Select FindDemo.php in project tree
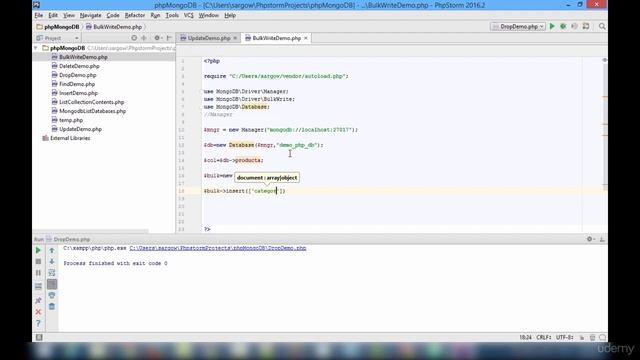This screenshot has width=640, height=360. point(77,84)
